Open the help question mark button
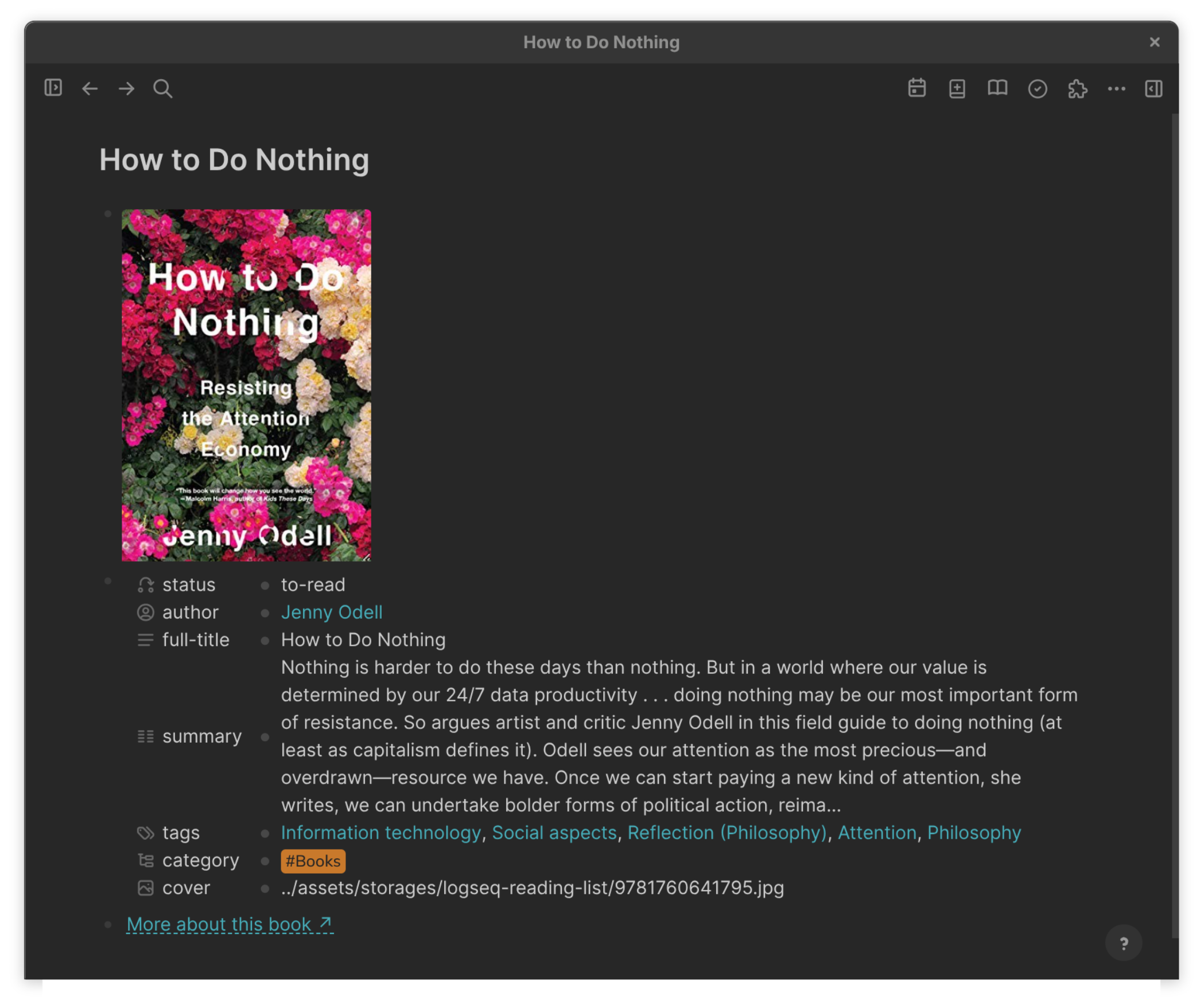 coord(1123,943)
